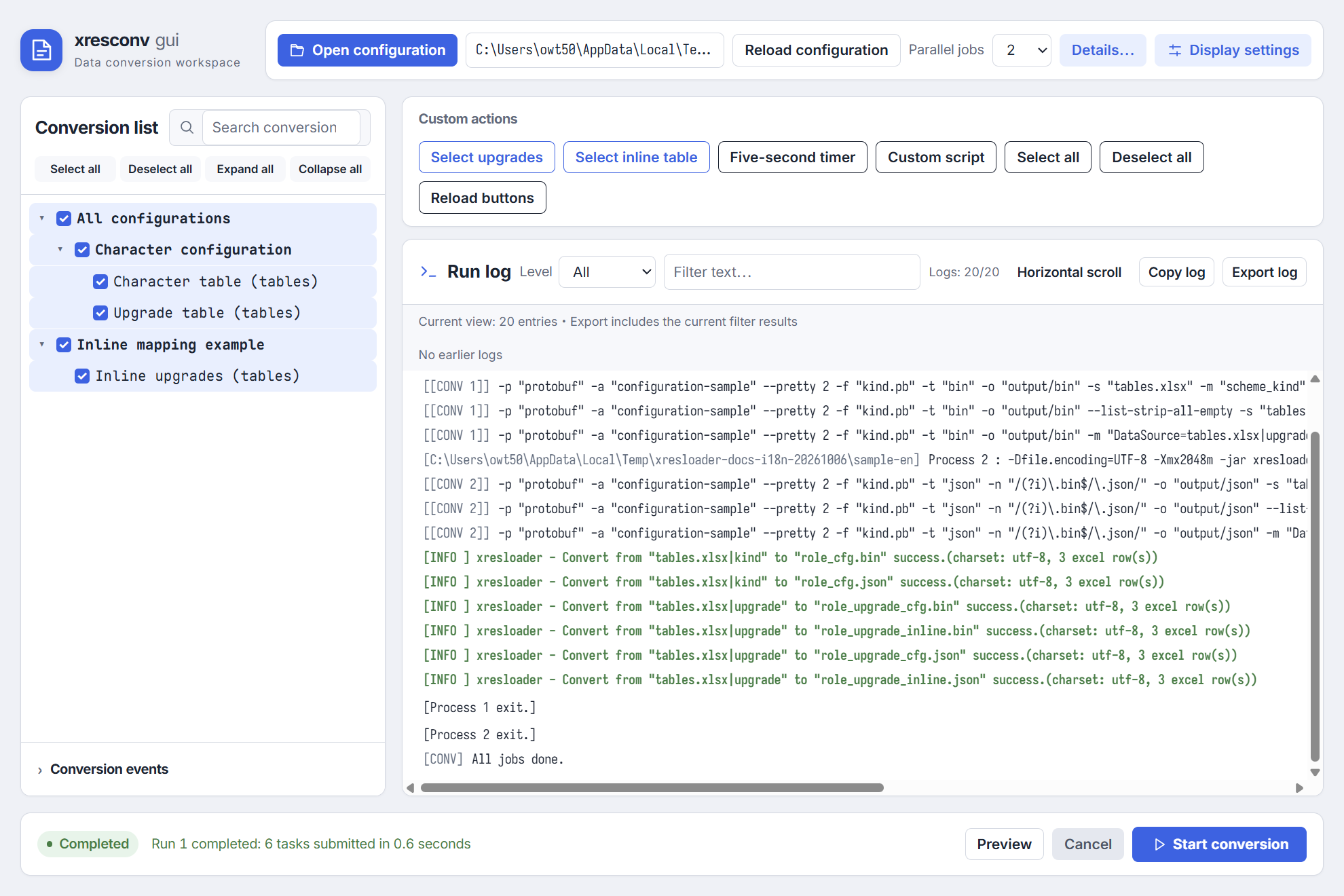Toggle Inline mapping example checkbox
This screenshot has width=1344, height=896.
coord(64,345)
